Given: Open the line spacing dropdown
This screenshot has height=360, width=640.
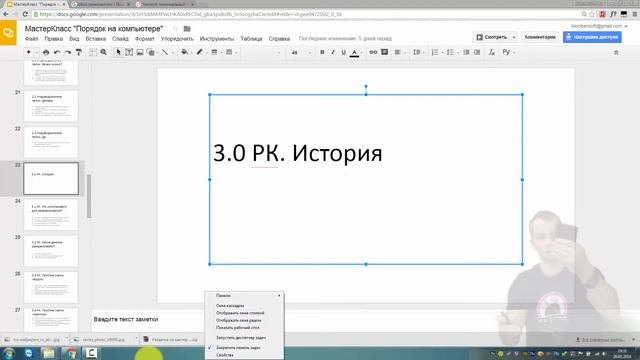Looking at the screenshot, I should pos(418,52).
